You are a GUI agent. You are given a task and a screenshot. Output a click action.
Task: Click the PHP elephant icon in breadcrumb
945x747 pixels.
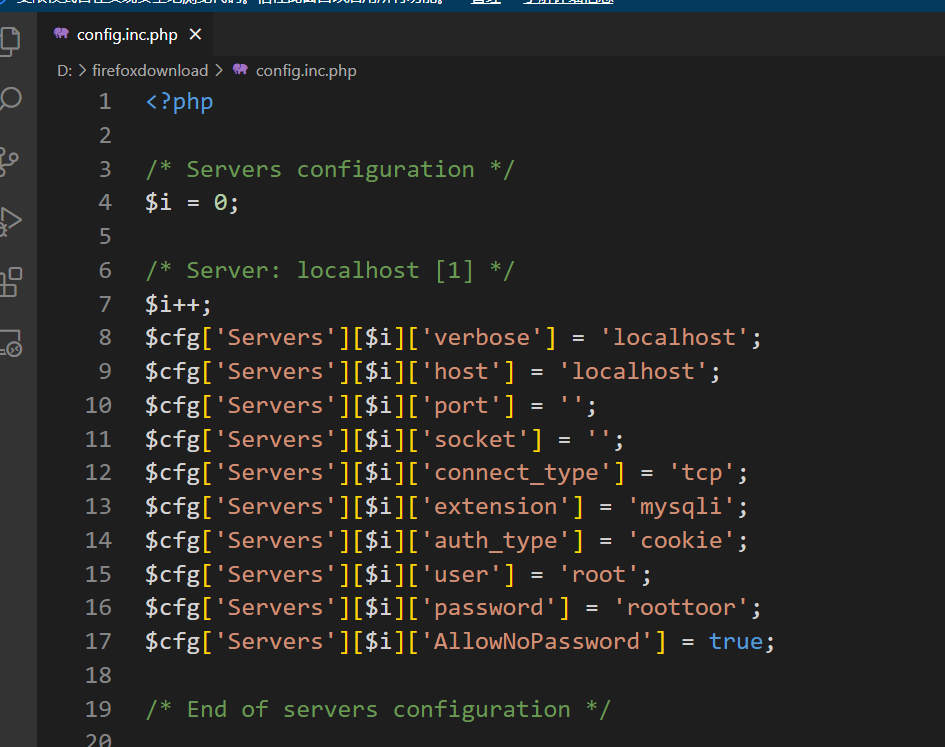click(x=240, y=69)
